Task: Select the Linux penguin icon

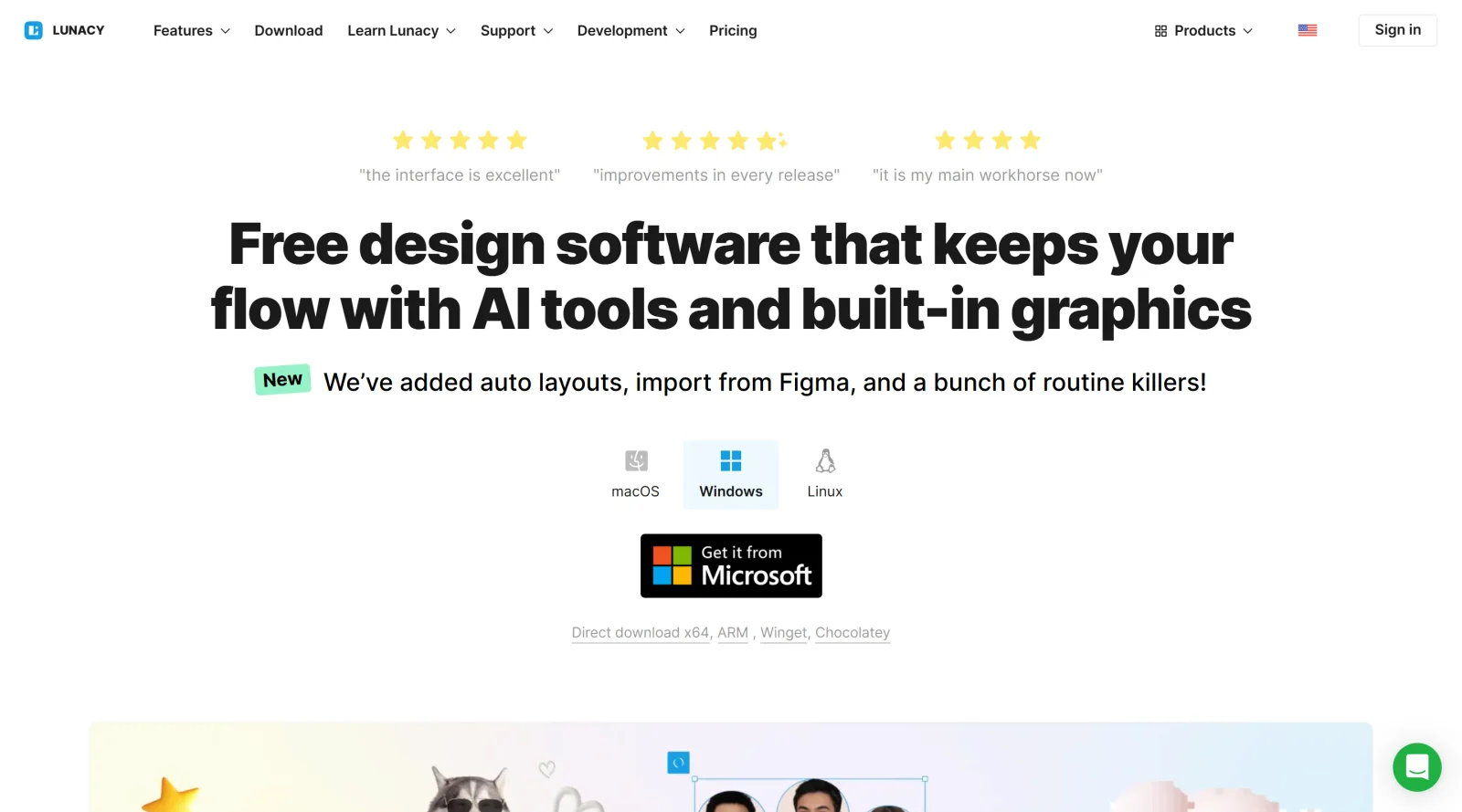Action: point(825,460)
